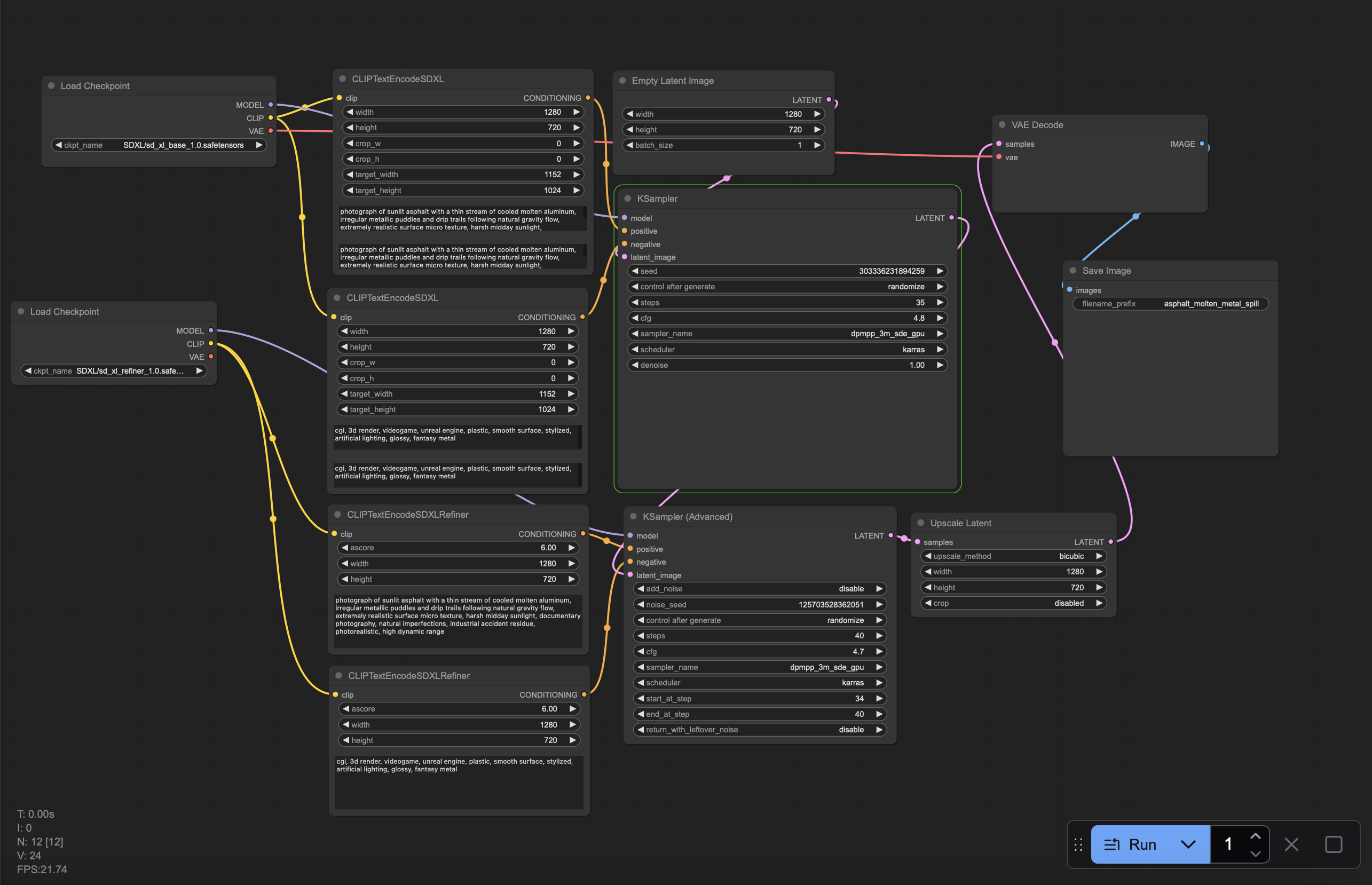1372x885 pixels.
Task: Increase the batch count with up arrow
Action: [x=1255, y=836]
